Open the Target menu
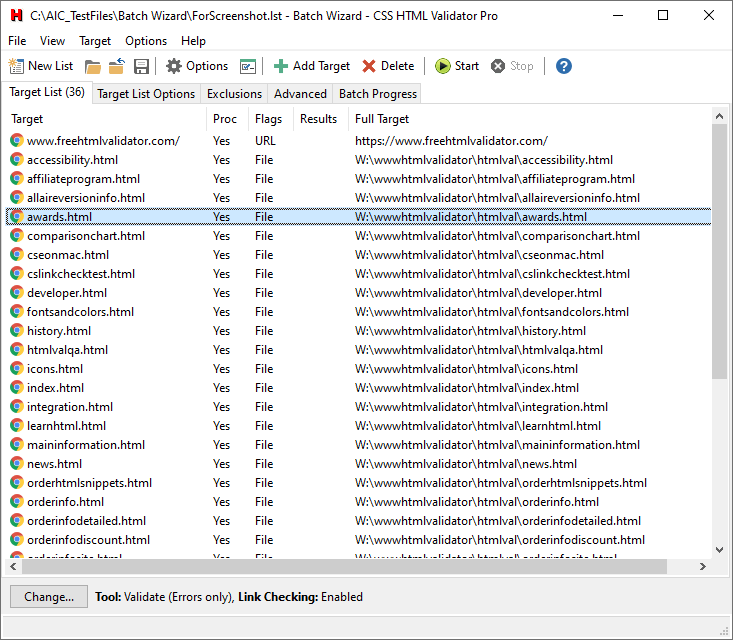Screen dimensions: 733x640 (x=95, y=41)
